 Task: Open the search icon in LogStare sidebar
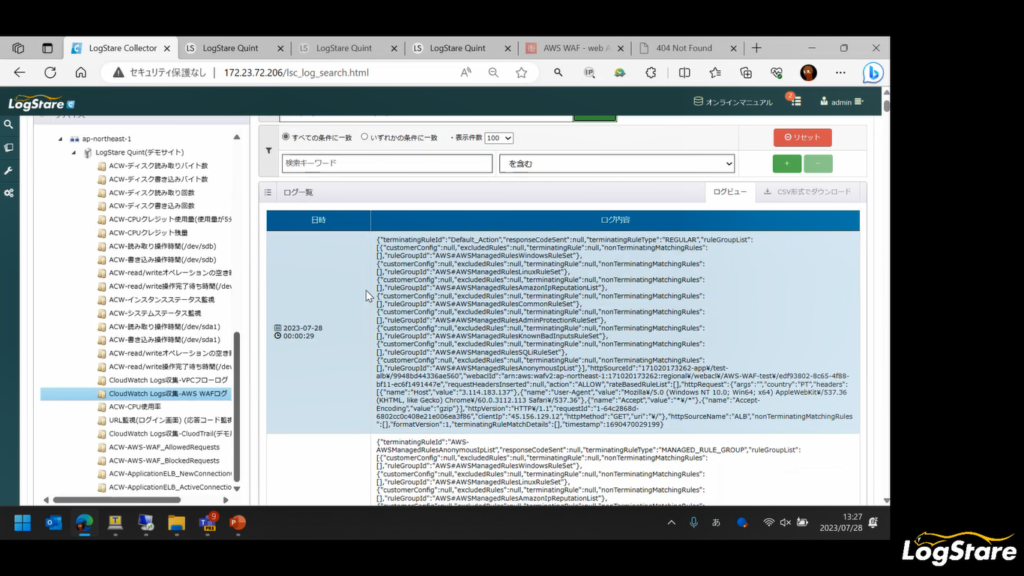click(x=8, y=124)
